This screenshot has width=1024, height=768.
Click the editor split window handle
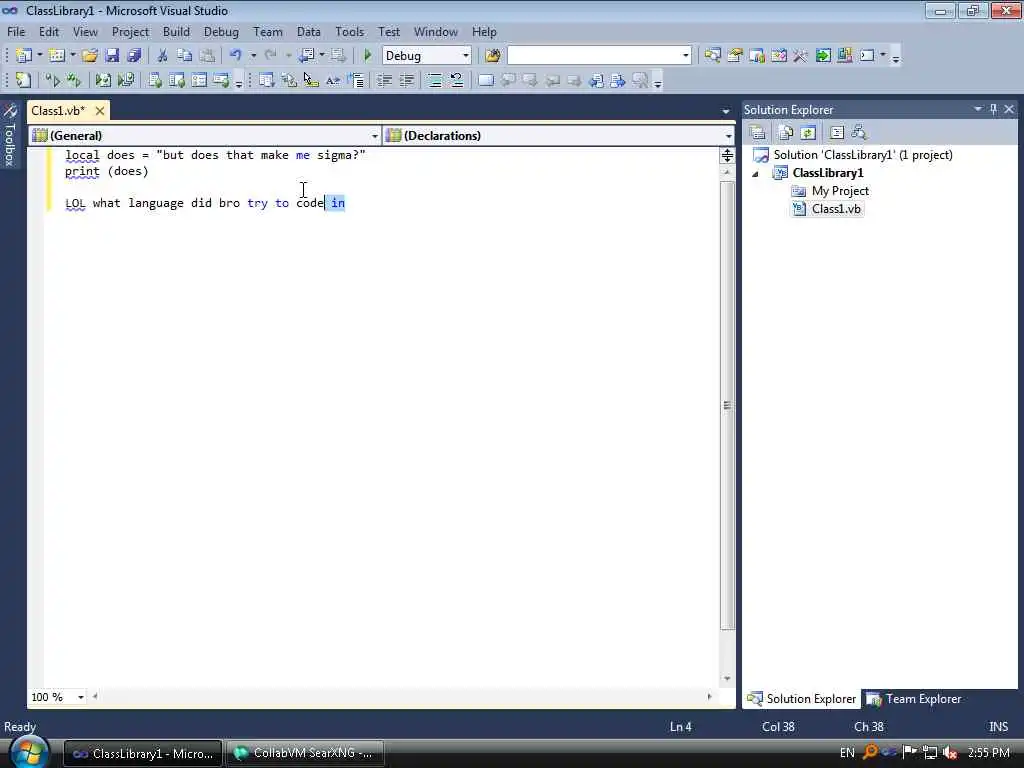tap(727, 155)
